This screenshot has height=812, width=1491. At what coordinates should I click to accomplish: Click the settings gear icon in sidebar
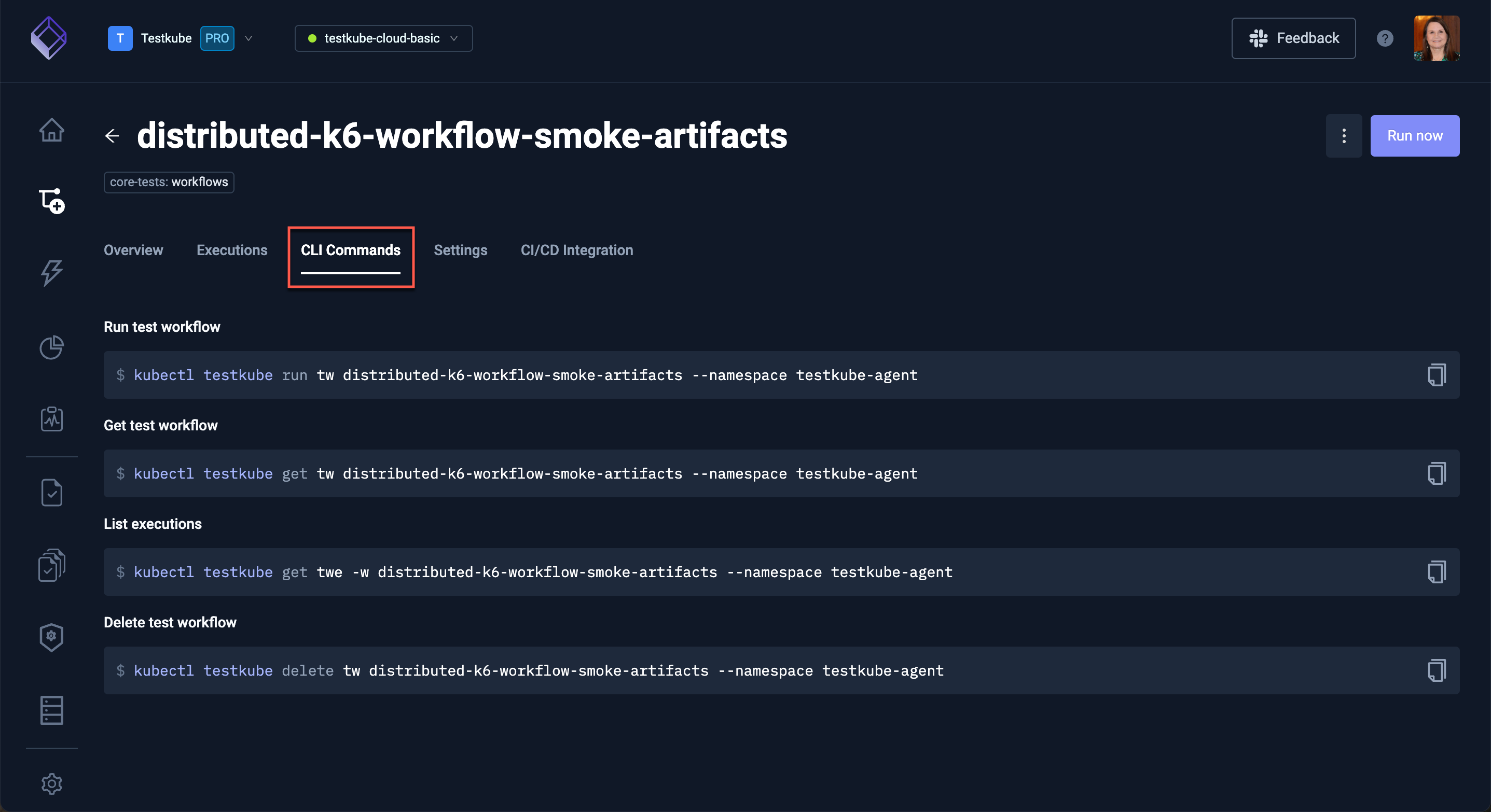(x=51, y=783)
